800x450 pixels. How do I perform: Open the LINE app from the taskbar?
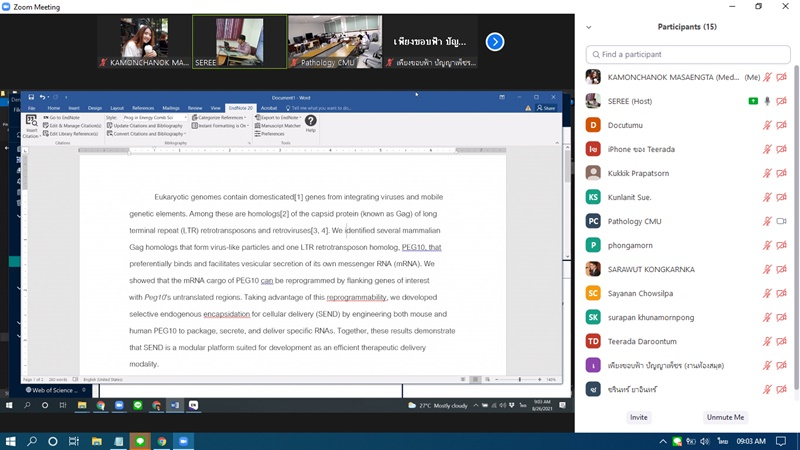click(x=139, y=441)
